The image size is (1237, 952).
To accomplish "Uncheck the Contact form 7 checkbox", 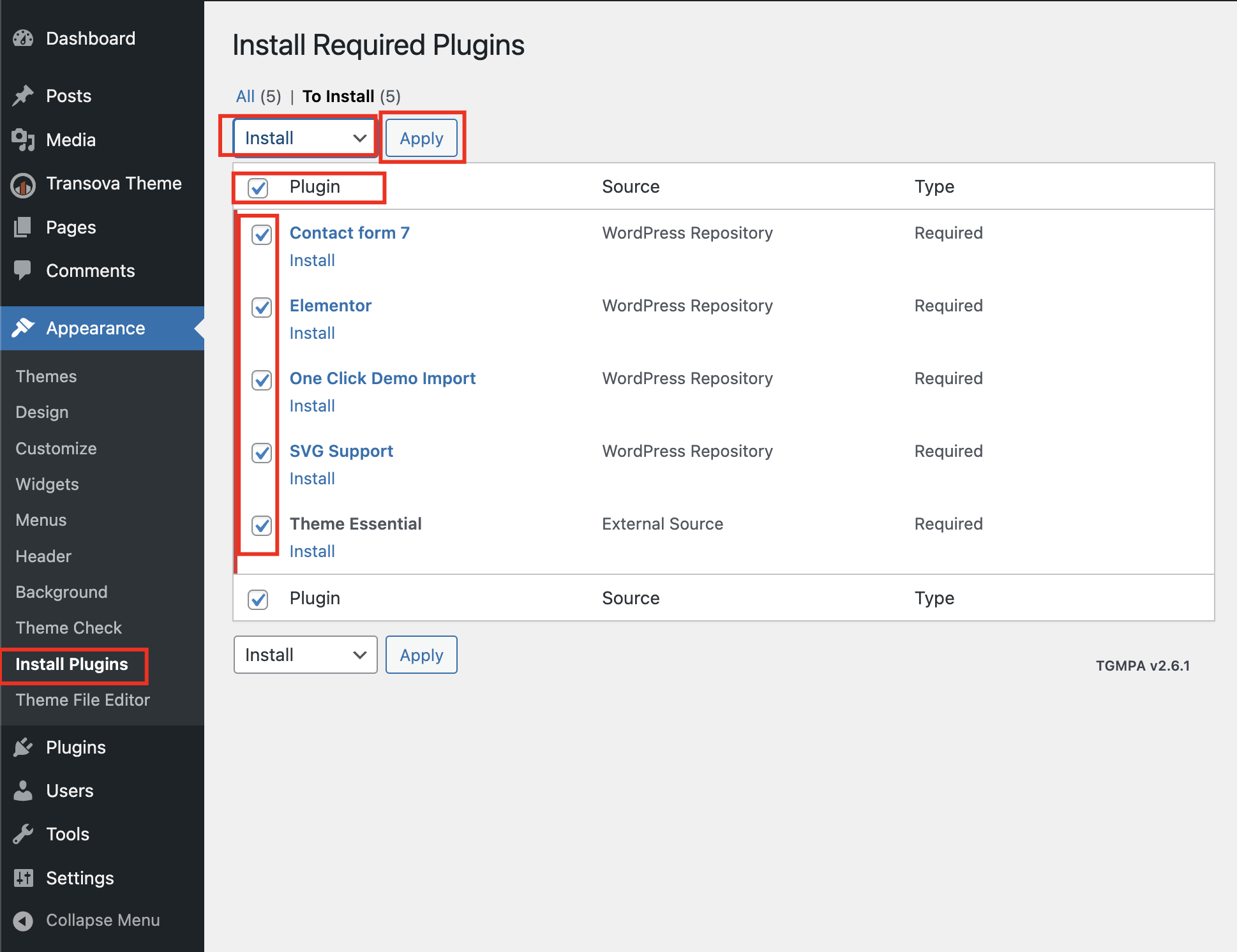I will tap(262, 235).
